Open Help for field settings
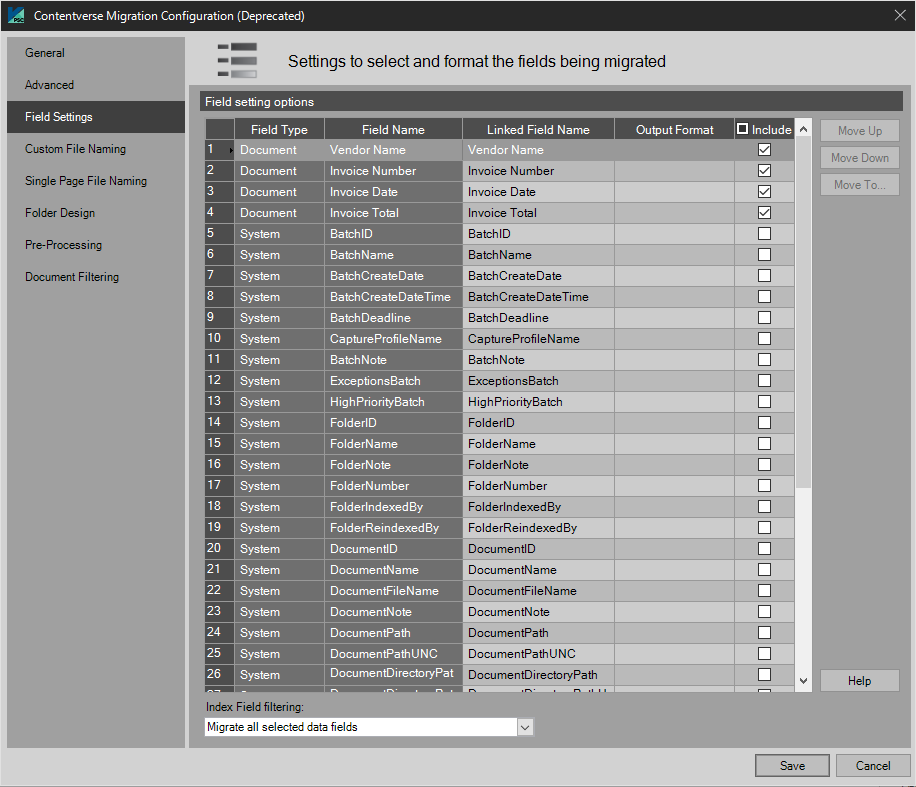 point(859,681)
